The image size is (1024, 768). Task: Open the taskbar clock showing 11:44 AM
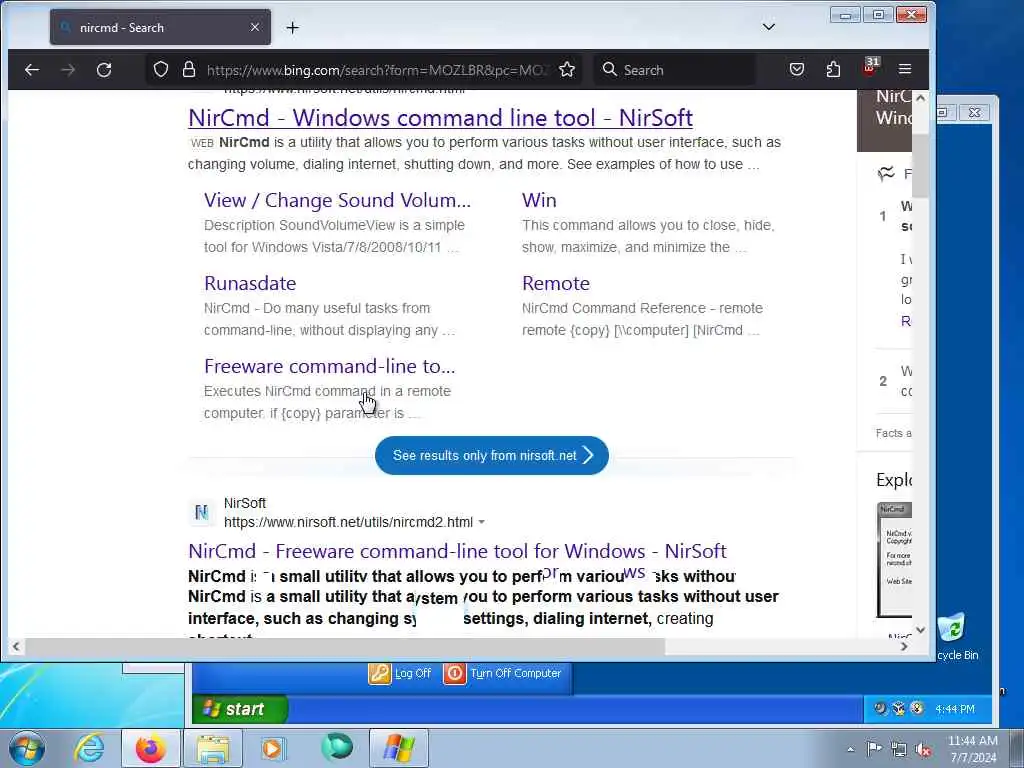click(972, 749)
